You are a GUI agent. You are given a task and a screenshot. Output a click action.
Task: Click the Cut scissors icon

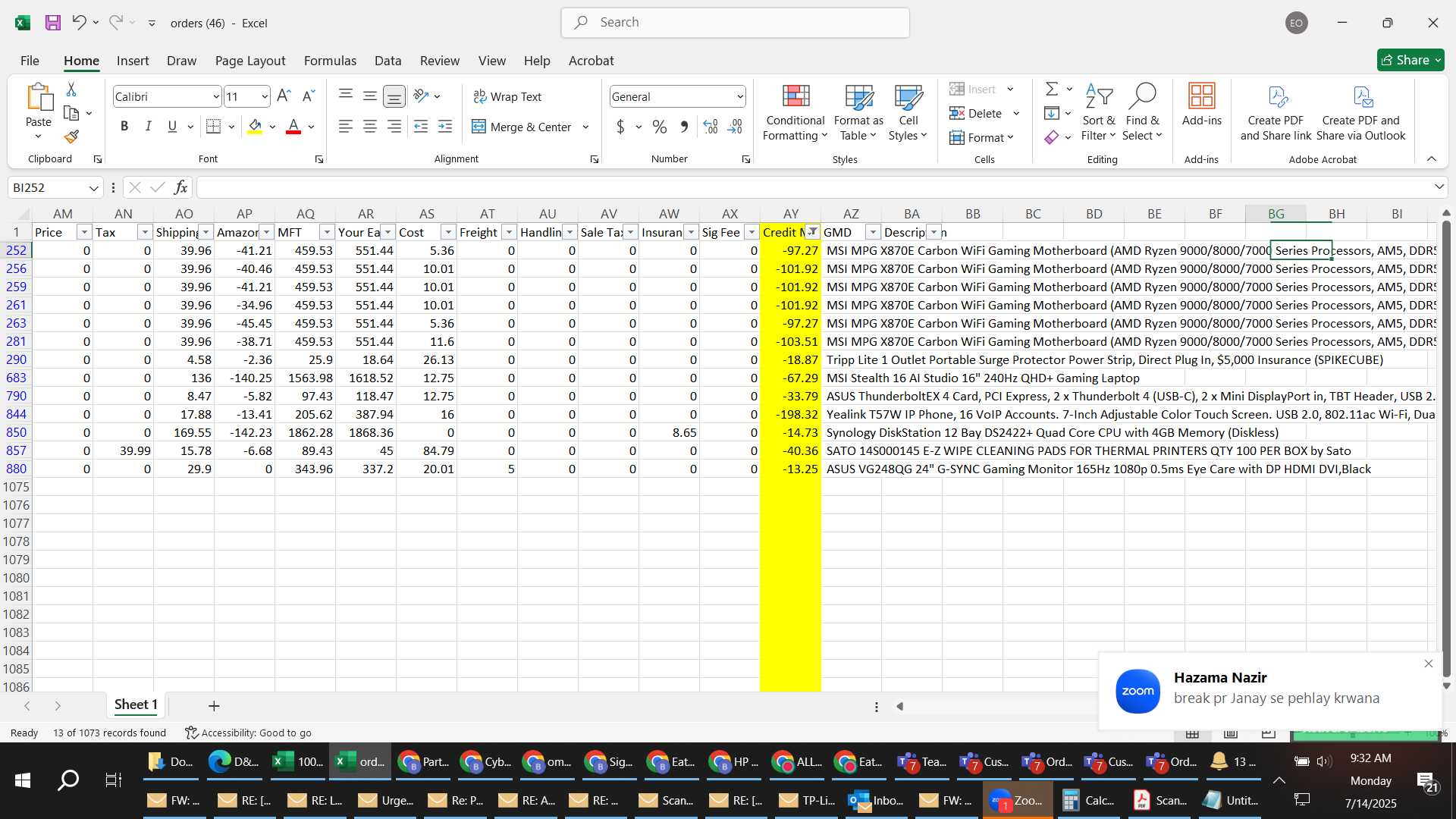[71, 89]
